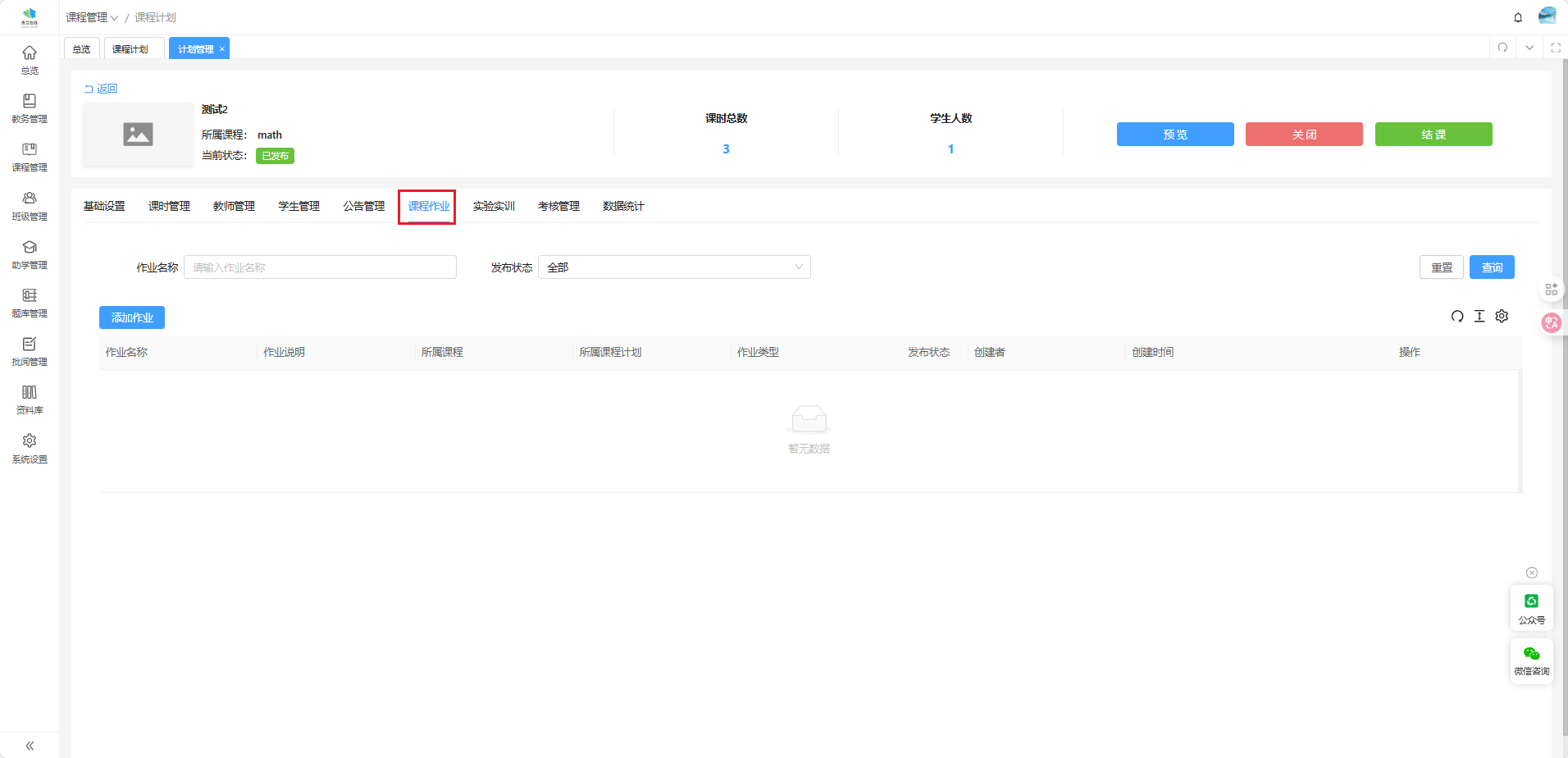Switch to the 学生管理 tab
The image size is (1568, 758).
(x=299, y=207)
